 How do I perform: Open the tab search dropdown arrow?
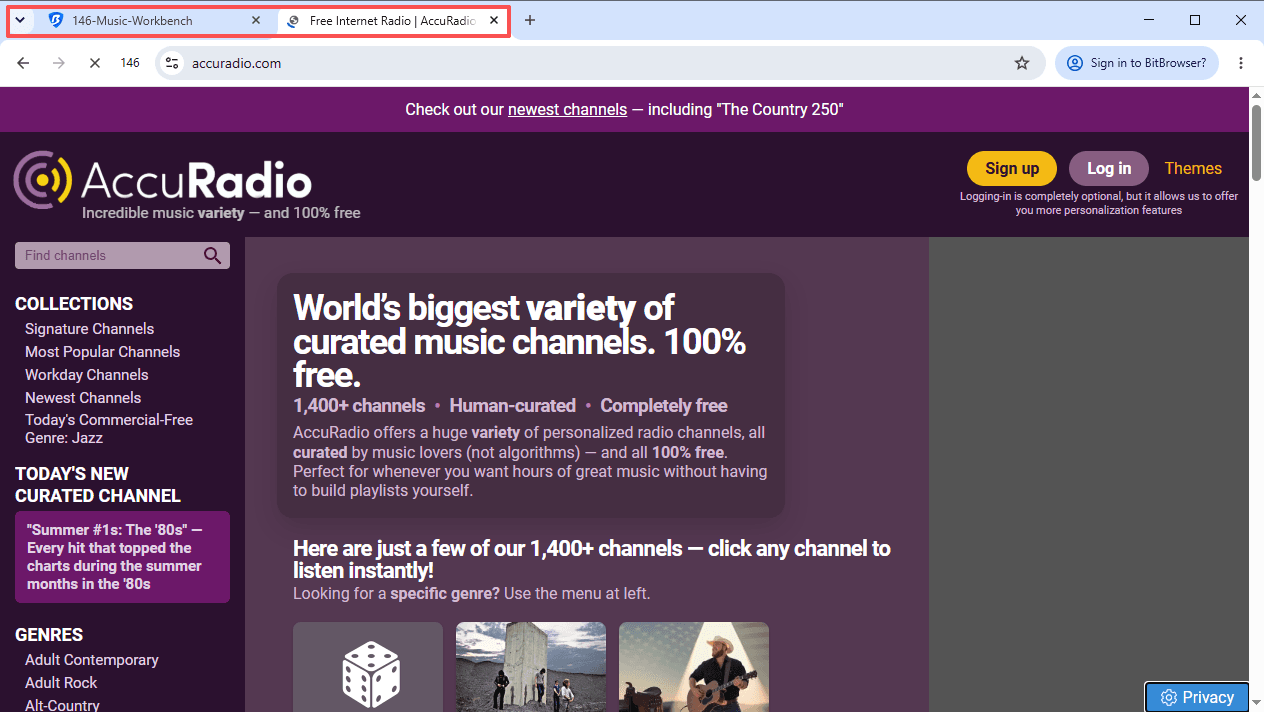click(20, 20)
